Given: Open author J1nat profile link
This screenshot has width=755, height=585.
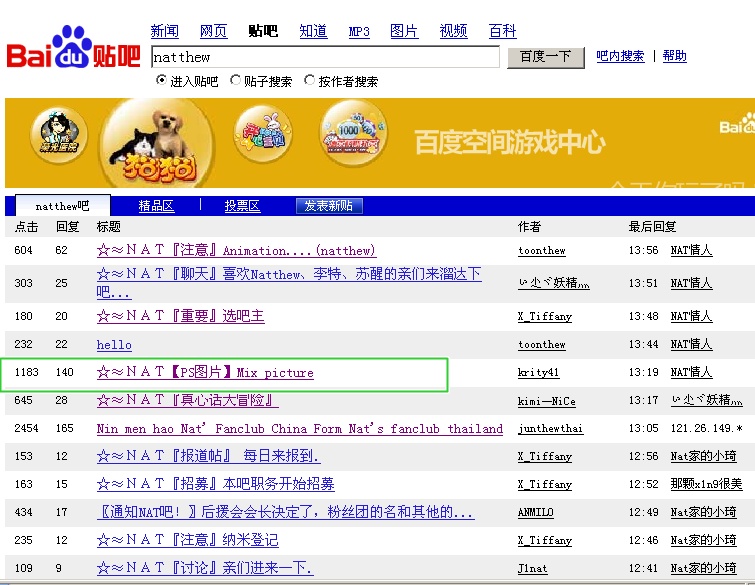Looking at the screenshot, I should tap(533, 568).
